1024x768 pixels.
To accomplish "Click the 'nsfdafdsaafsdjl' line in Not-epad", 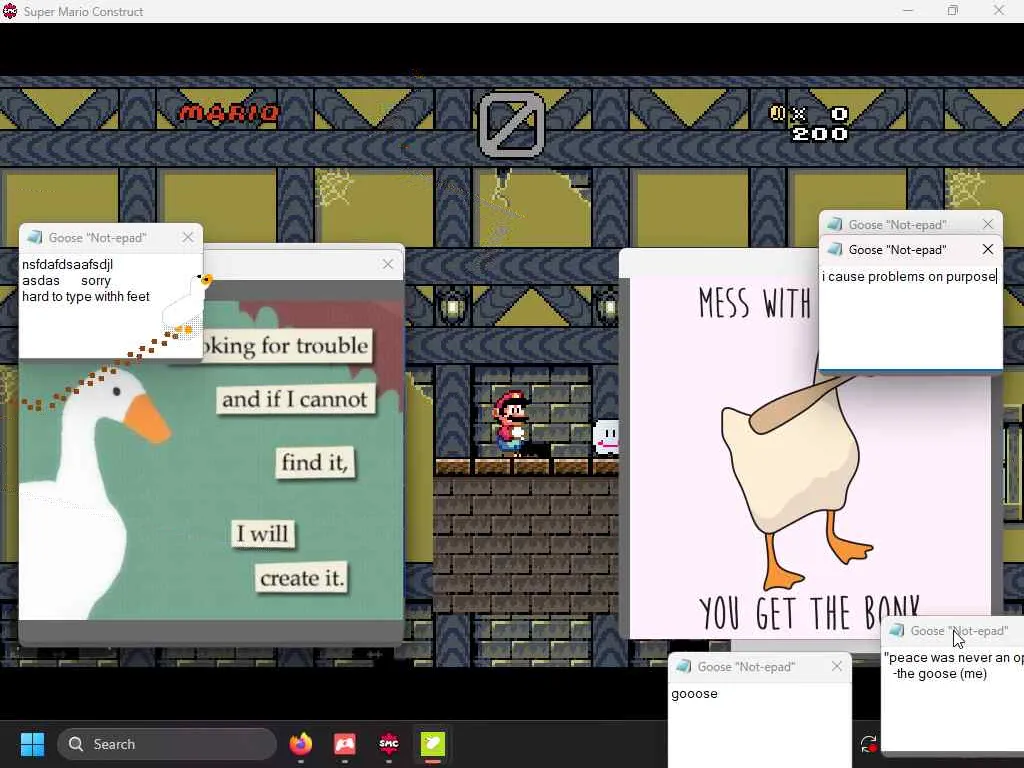I will (x=67, y=264).
